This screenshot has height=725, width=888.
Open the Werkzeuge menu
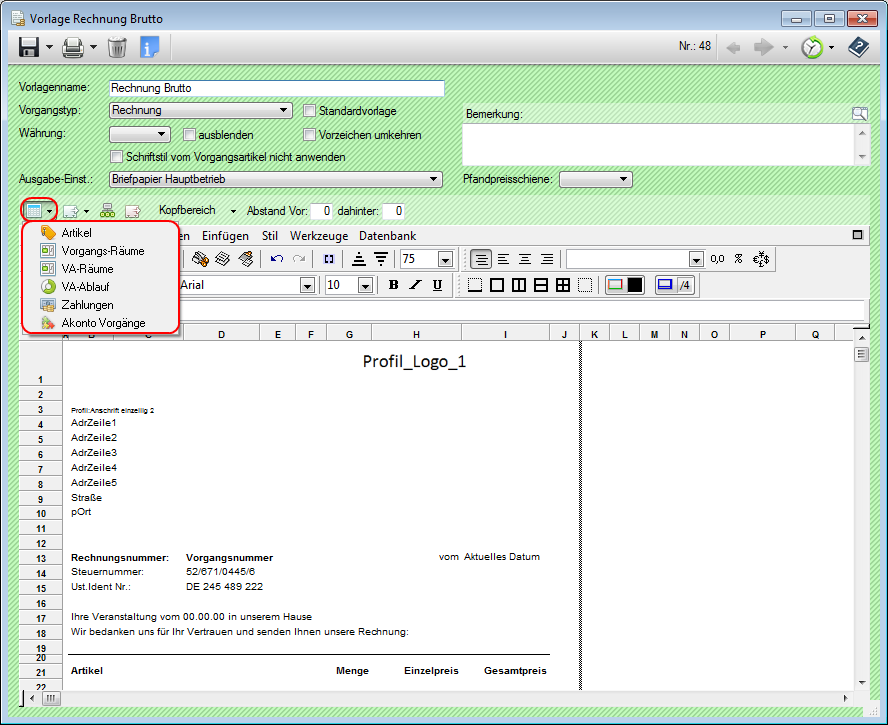318,236
